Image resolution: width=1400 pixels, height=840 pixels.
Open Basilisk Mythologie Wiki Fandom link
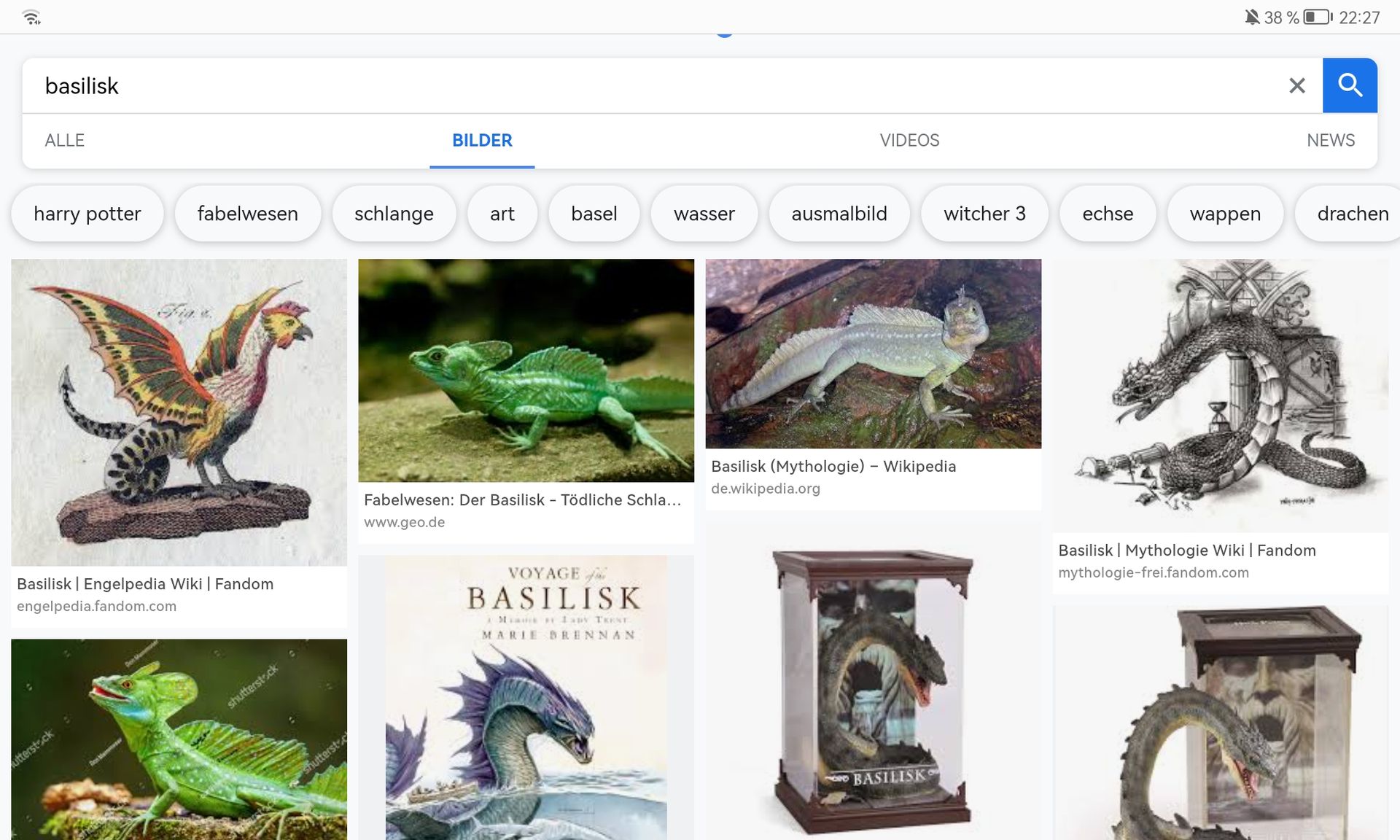[x=1186, y=551]
